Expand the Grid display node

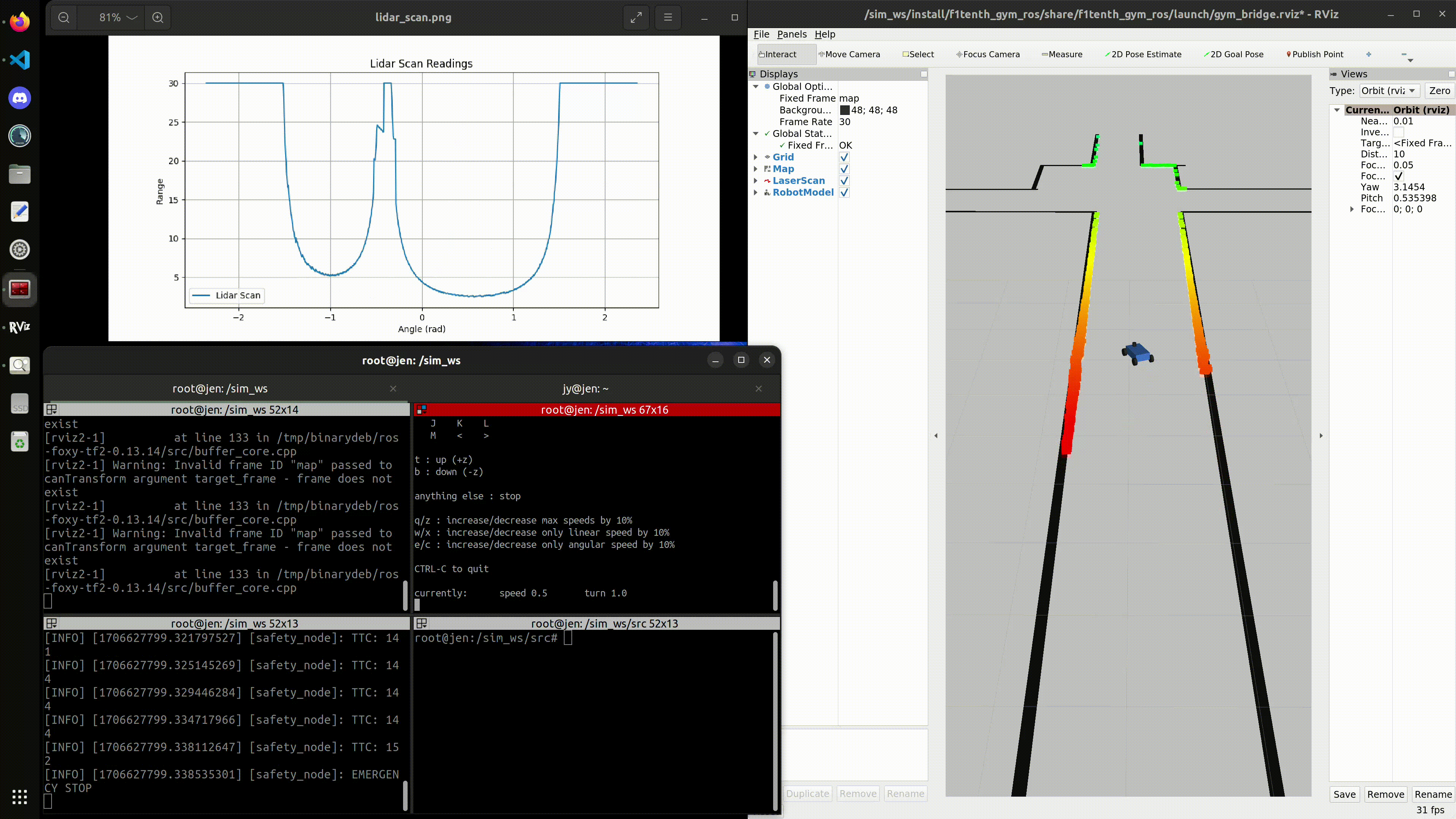[x=756, y=157]
